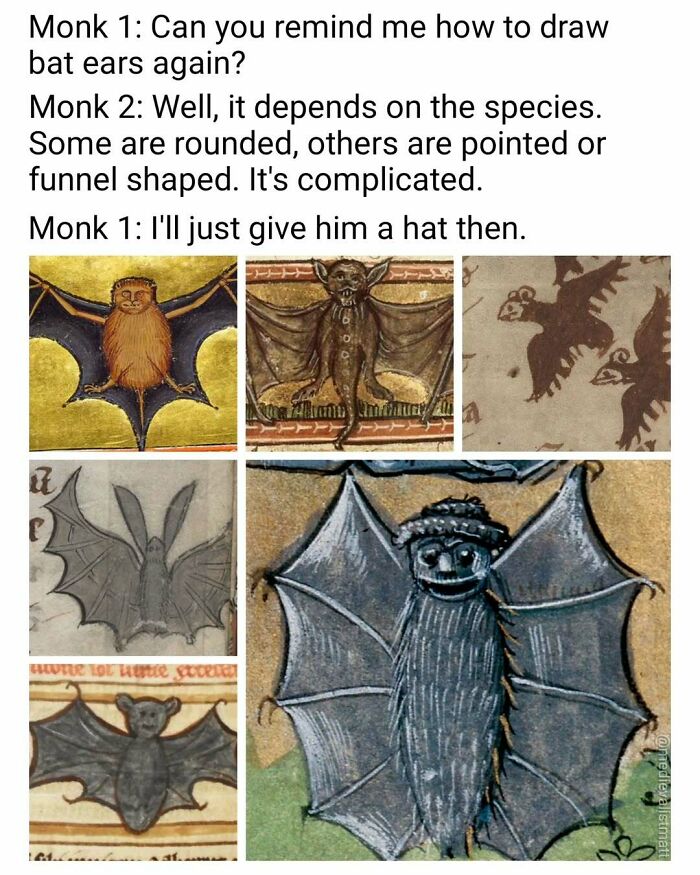Click the smiling face of the hat-wearing bat
Image resolution: width=700 pixels, height=875 pixels.
(450, 566)
